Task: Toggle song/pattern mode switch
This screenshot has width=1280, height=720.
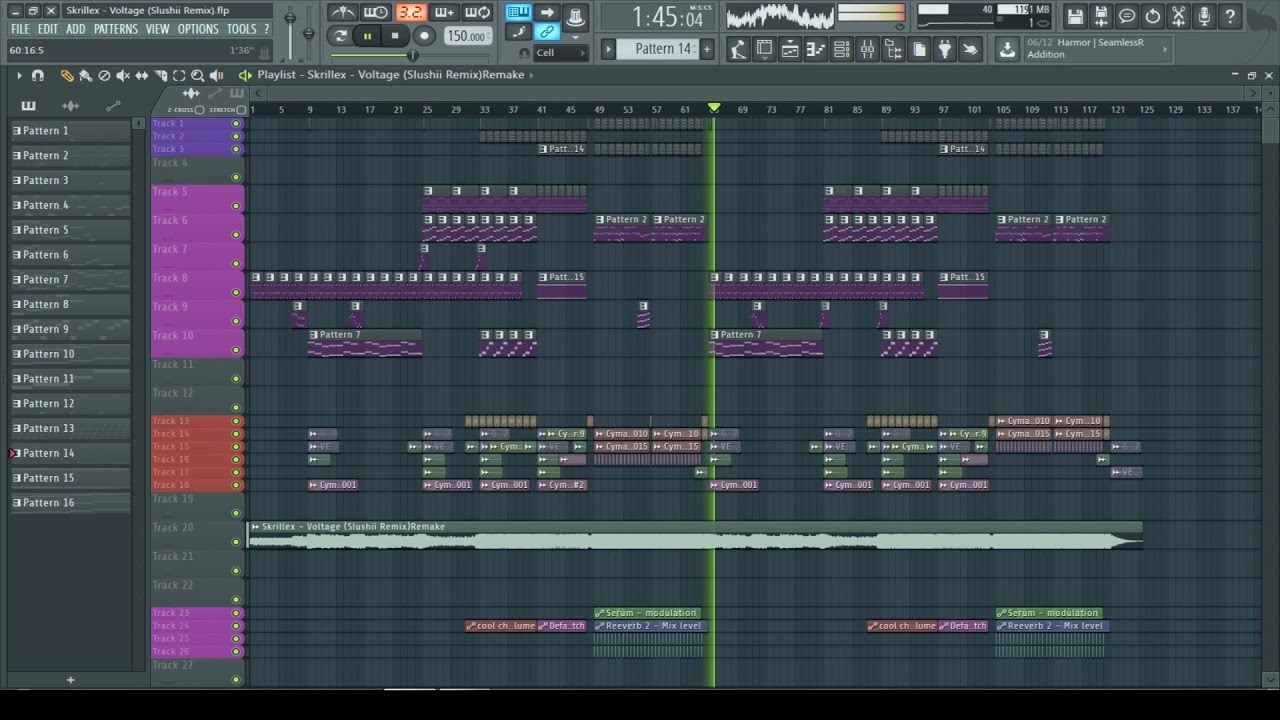Action: click(x=341, y=36)
